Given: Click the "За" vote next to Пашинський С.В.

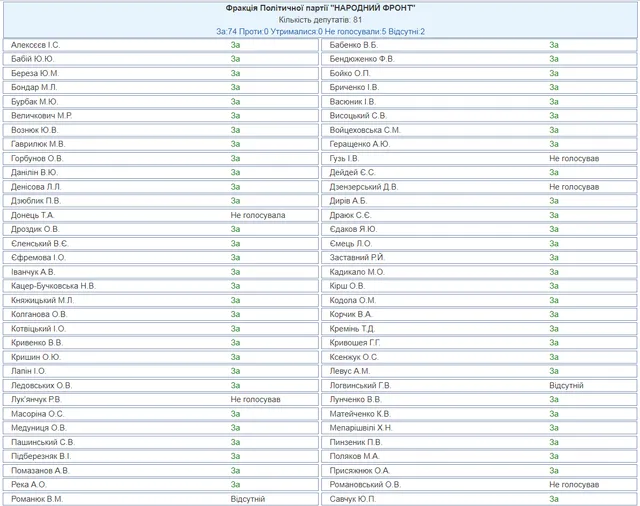Looking at the screenshot, I should [235, 441].
